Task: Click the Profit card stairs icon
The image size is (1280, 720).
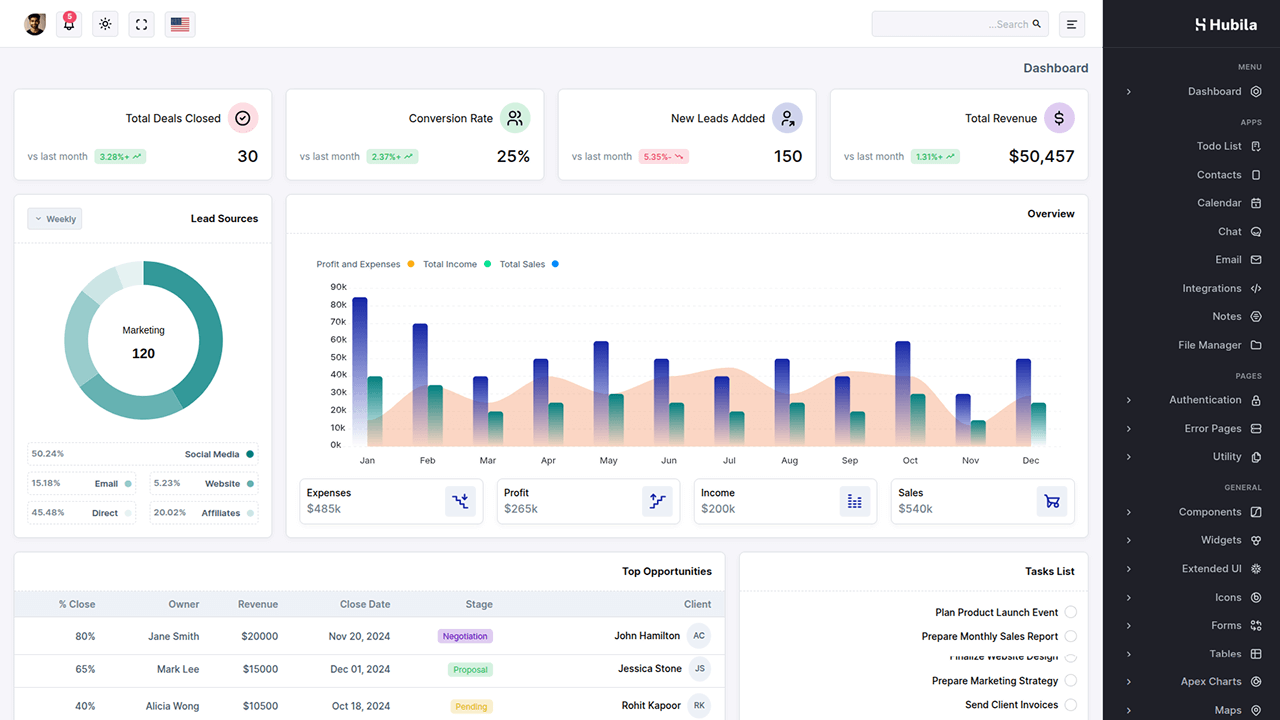Action: (x=657, y=501)
